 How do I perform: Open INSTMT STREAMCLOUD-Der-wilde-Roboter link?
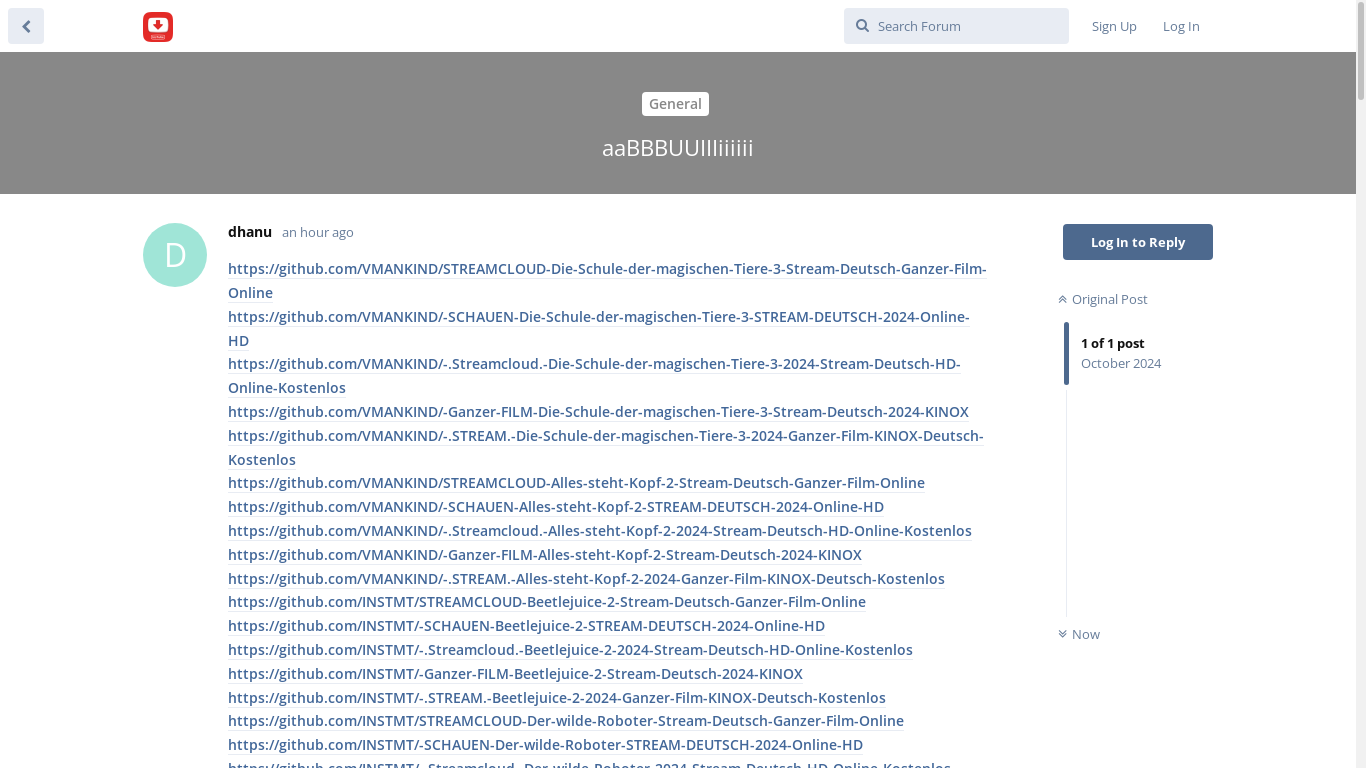566,721
